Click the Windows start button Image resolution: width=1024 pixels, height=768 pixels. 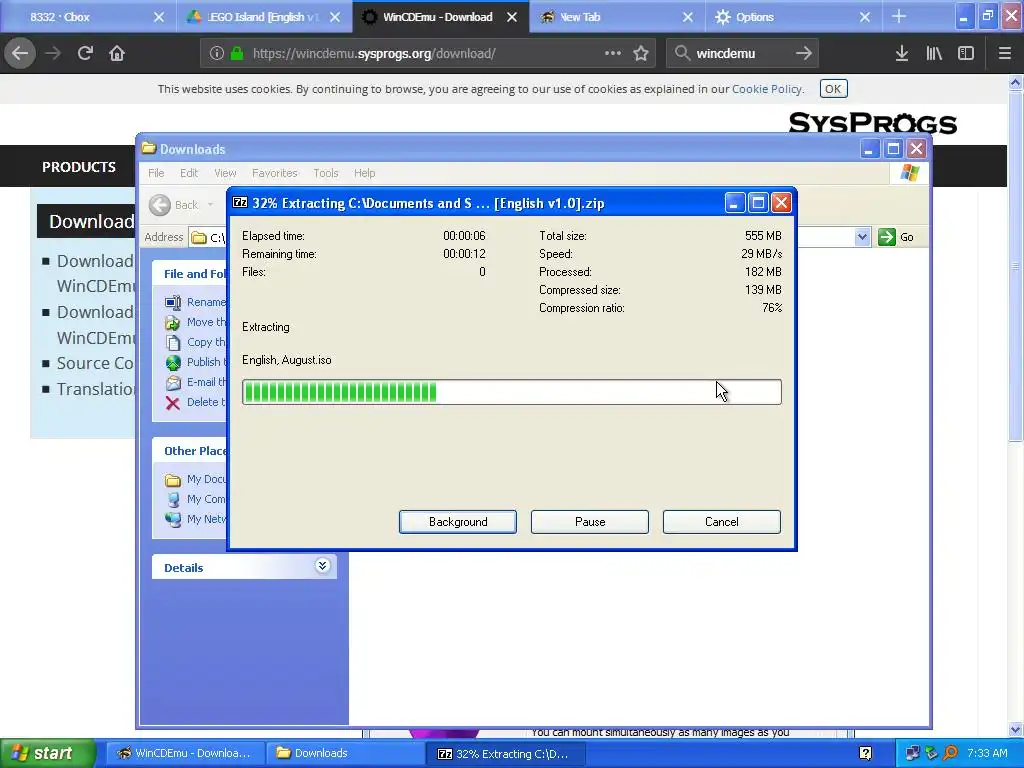(47, 754)
